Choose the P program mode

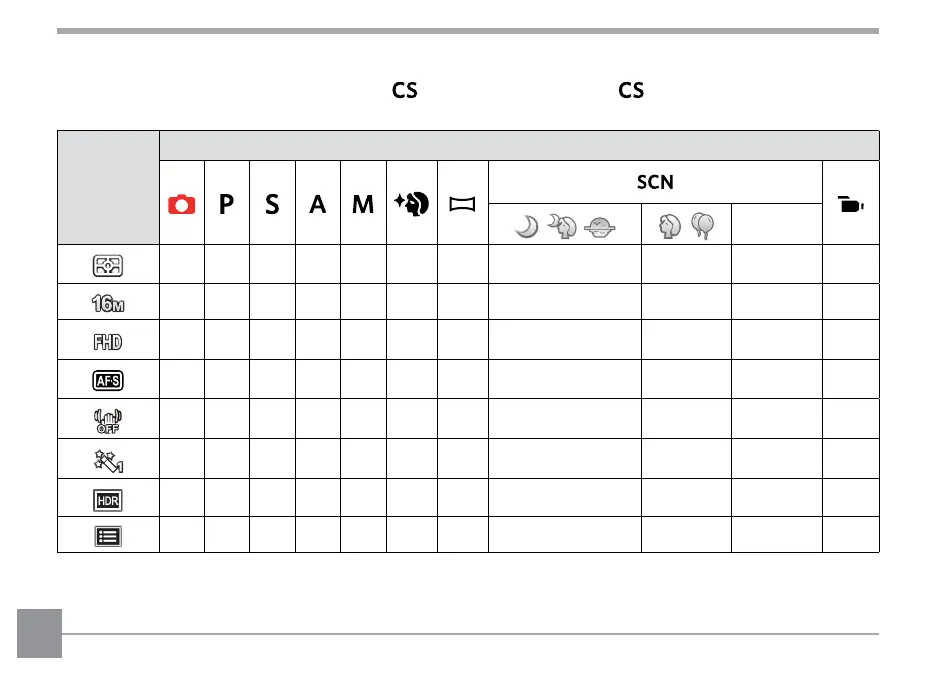(228, 204)
